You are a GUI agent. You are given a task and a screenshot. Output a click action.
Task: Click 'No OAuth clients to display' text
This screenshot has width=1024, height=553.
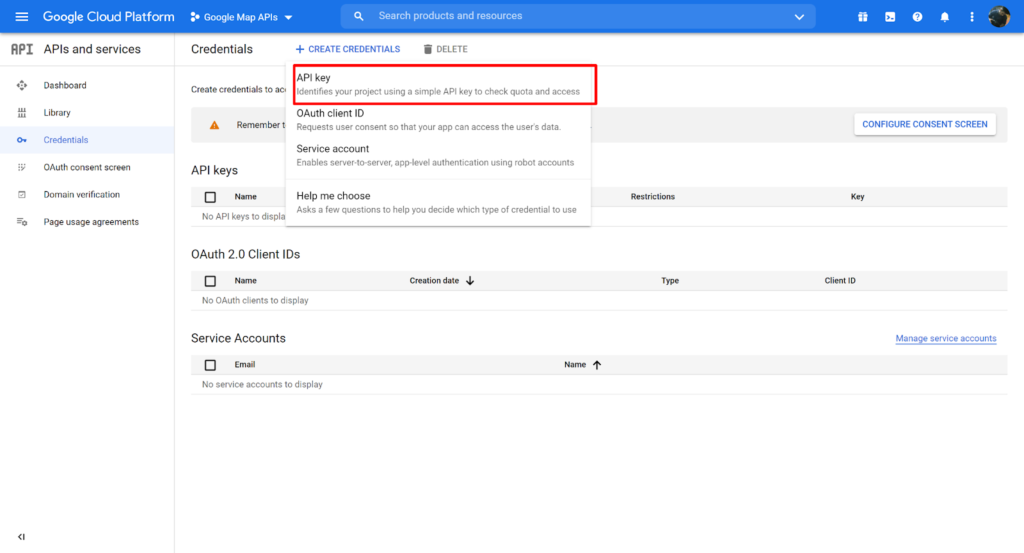(x=255, y=300)
